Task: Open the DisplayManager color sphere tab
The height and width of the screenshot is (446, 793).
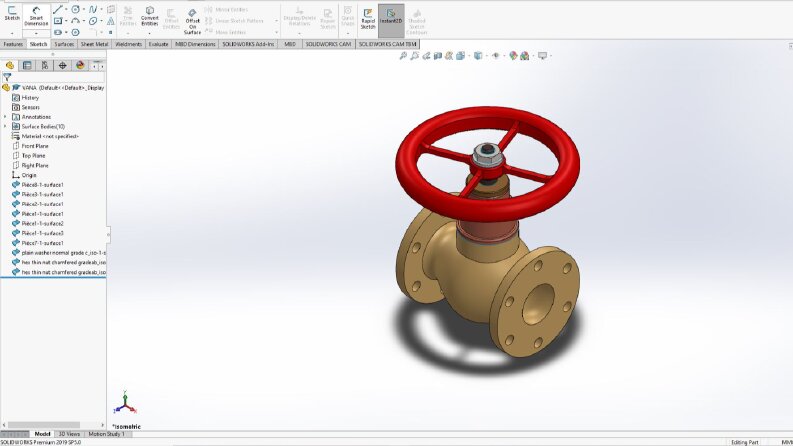Action: point(80,65)
